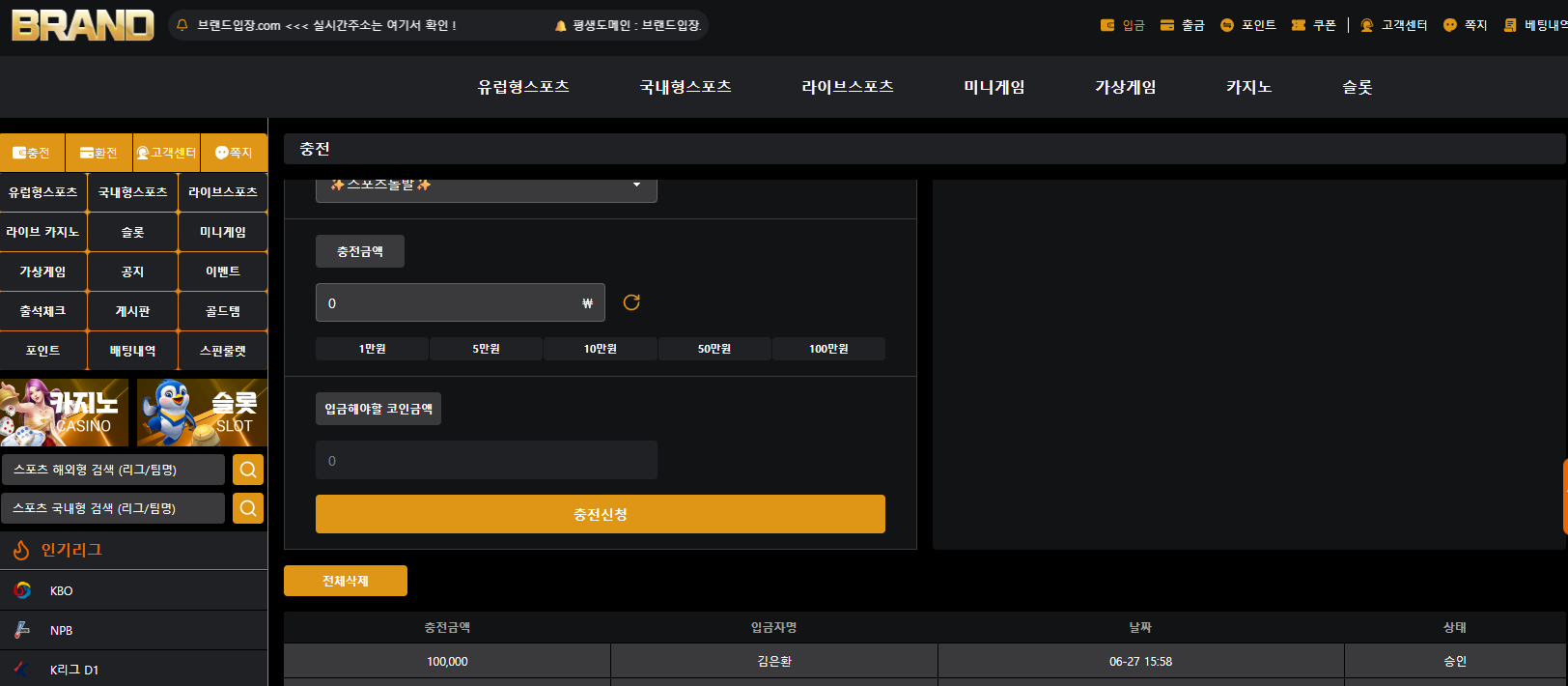This screenshot has width=1568, height=686.
Task: Open 쿠폰 coupon in top header
Action: (1314, 25)
